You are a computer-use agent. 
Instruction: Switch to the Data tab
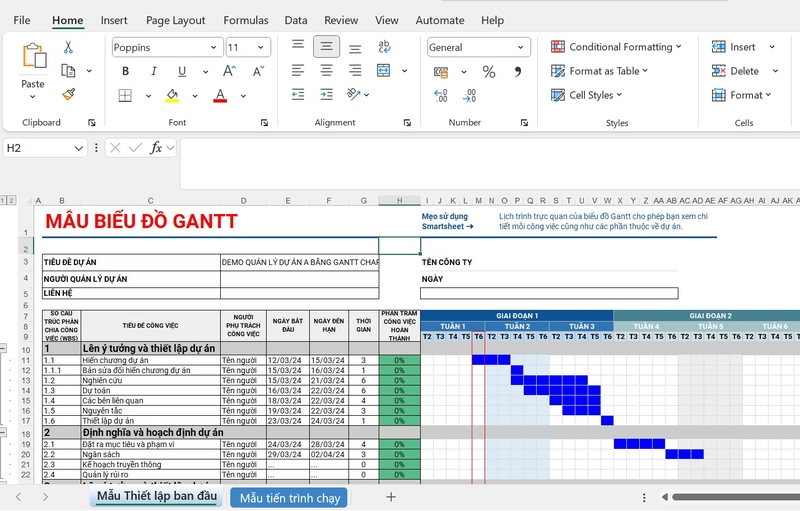click(296, 20)
